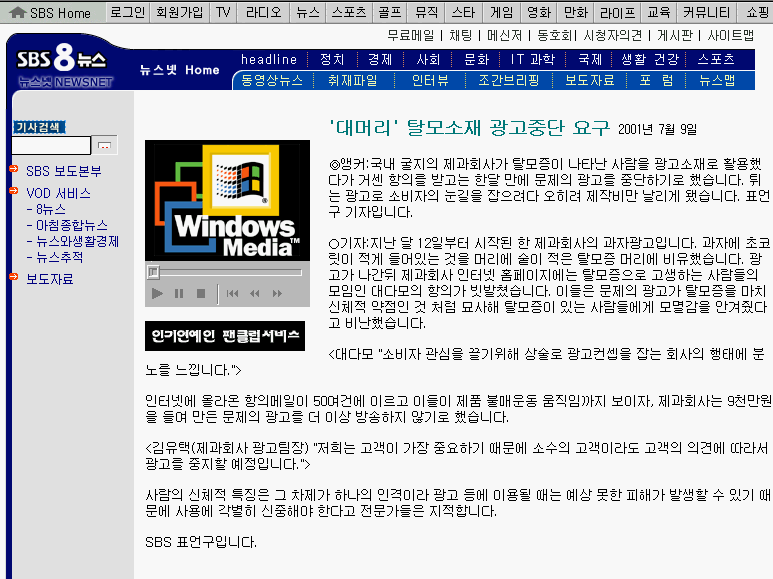Image resolution: width=773 pixels, height=579 pixels.
Task: Open the 영화 section
Action: (x=539, y=12)
